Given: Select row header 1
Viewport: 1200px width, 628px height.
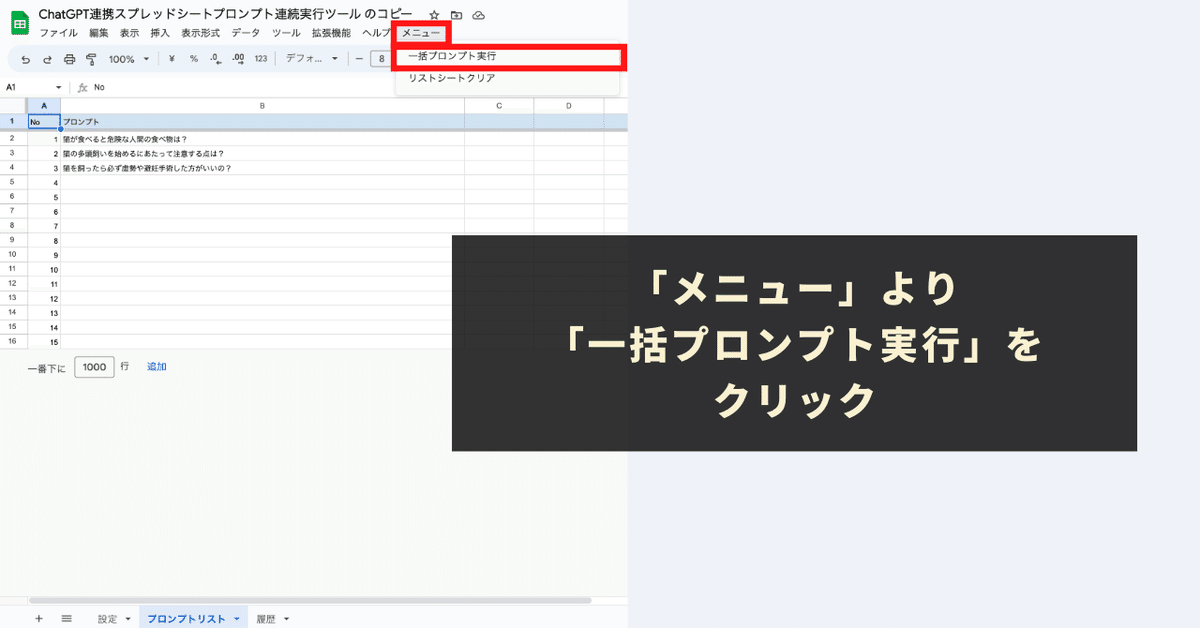Looking at the screenshot, I should (13, 122).
